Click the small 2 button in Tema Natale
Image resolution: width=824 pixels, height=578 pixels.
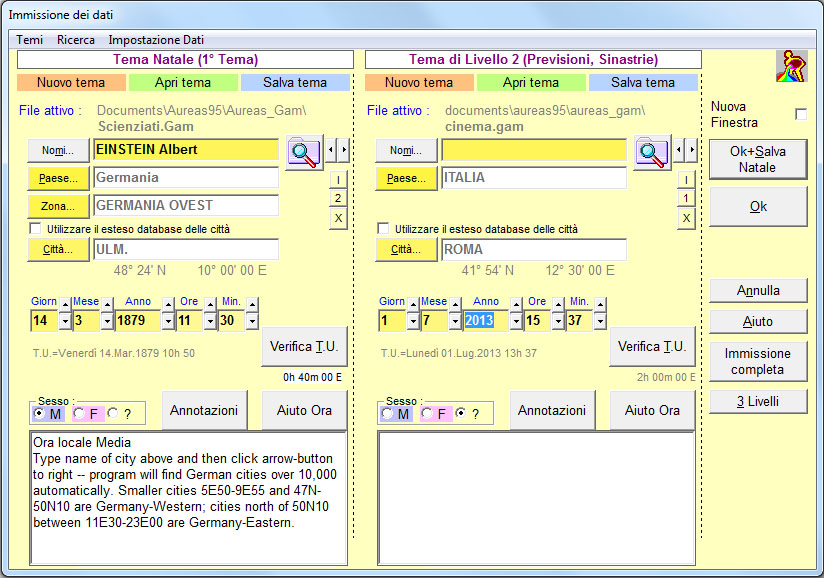click(338, 198)
